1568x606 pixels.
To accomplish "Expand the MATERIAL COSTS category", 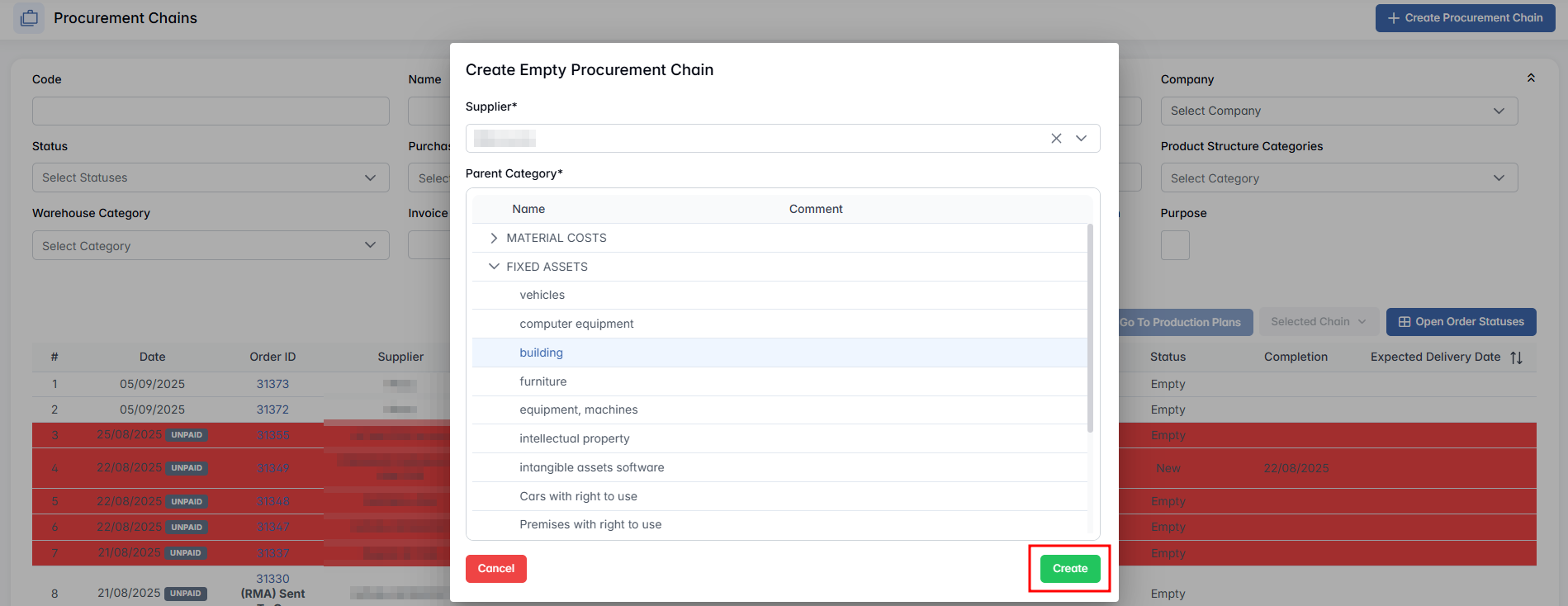I will click(494, 238).
